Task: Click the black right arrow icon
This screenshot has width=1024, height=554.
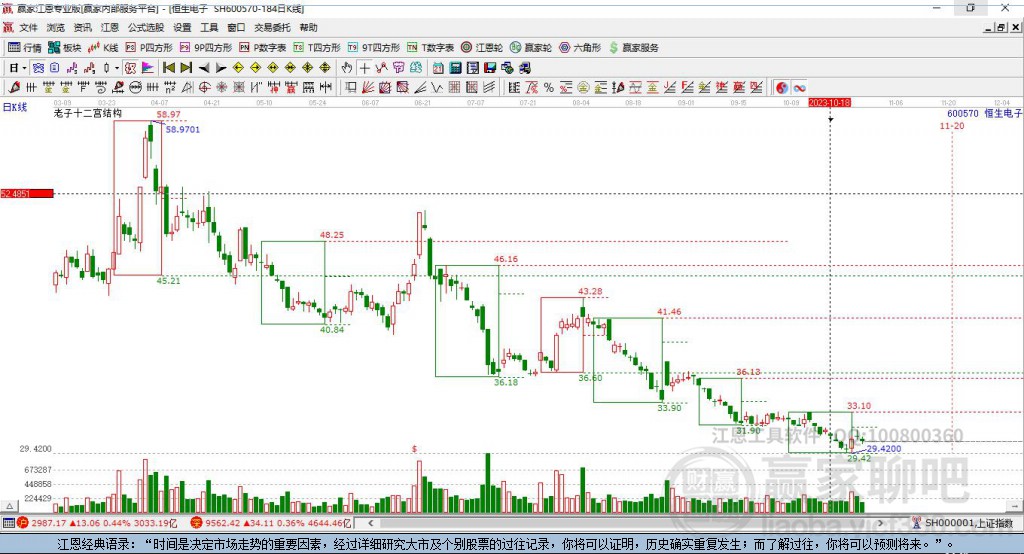Action: click(x=221, y=67)
